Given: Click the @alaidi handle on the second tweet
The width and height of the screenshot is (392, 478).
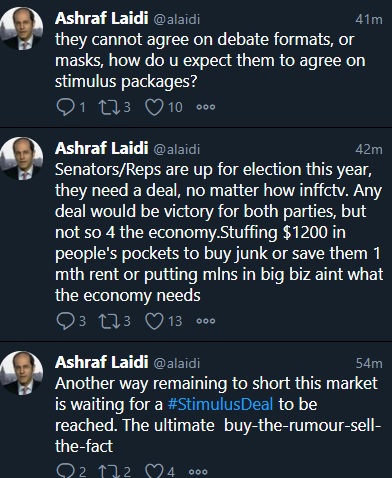Looking at the screenshot, I should point(177,149).
